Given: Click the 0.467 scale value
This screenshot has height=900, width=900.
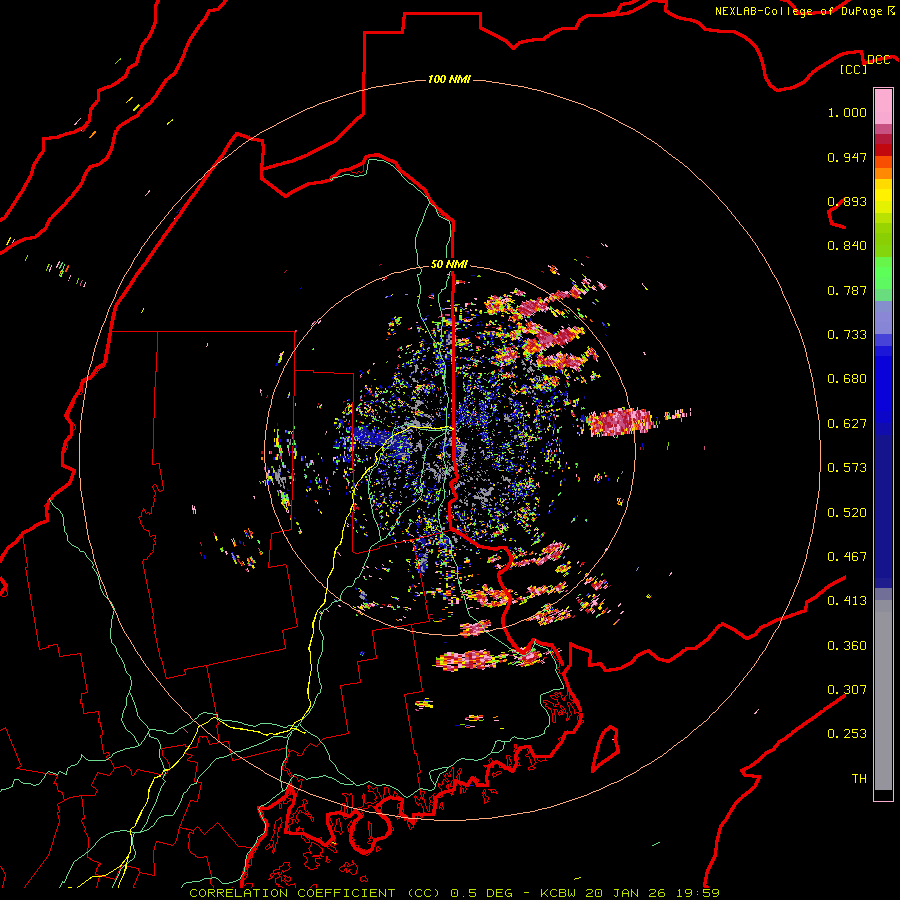Looking at the screenshot, I should tap(847, 557).
